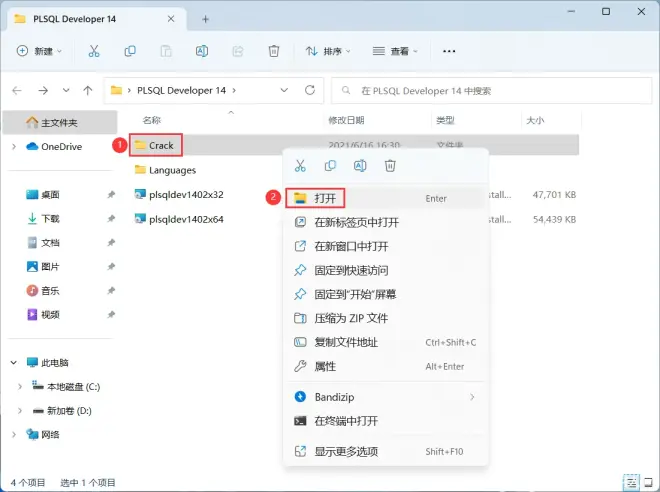Click Delete icon in context menu

click(390, 166)
